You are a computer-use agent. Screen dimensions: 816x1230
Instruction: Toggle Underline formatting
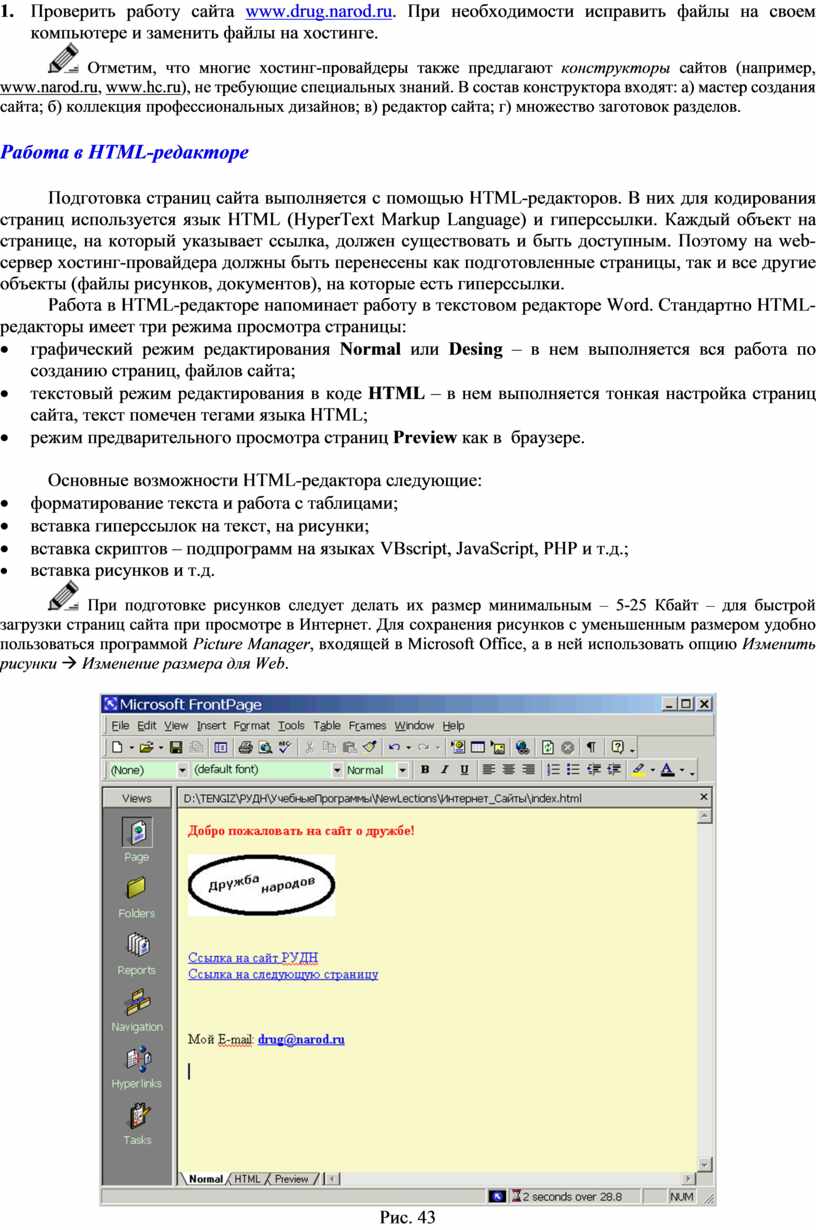click(464, 770)
